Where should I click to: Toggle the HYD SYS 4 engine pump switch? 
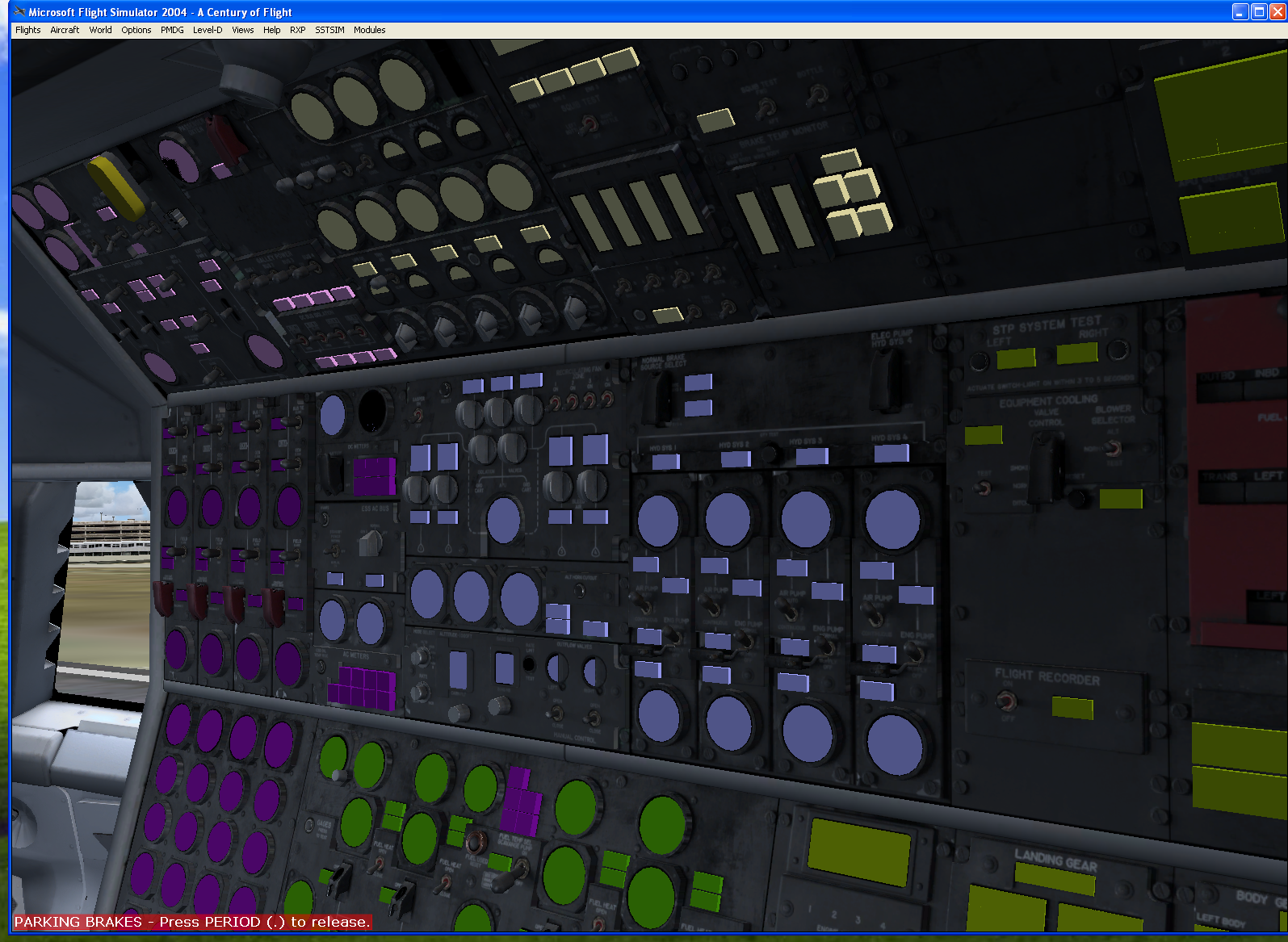tap(914, 652)
